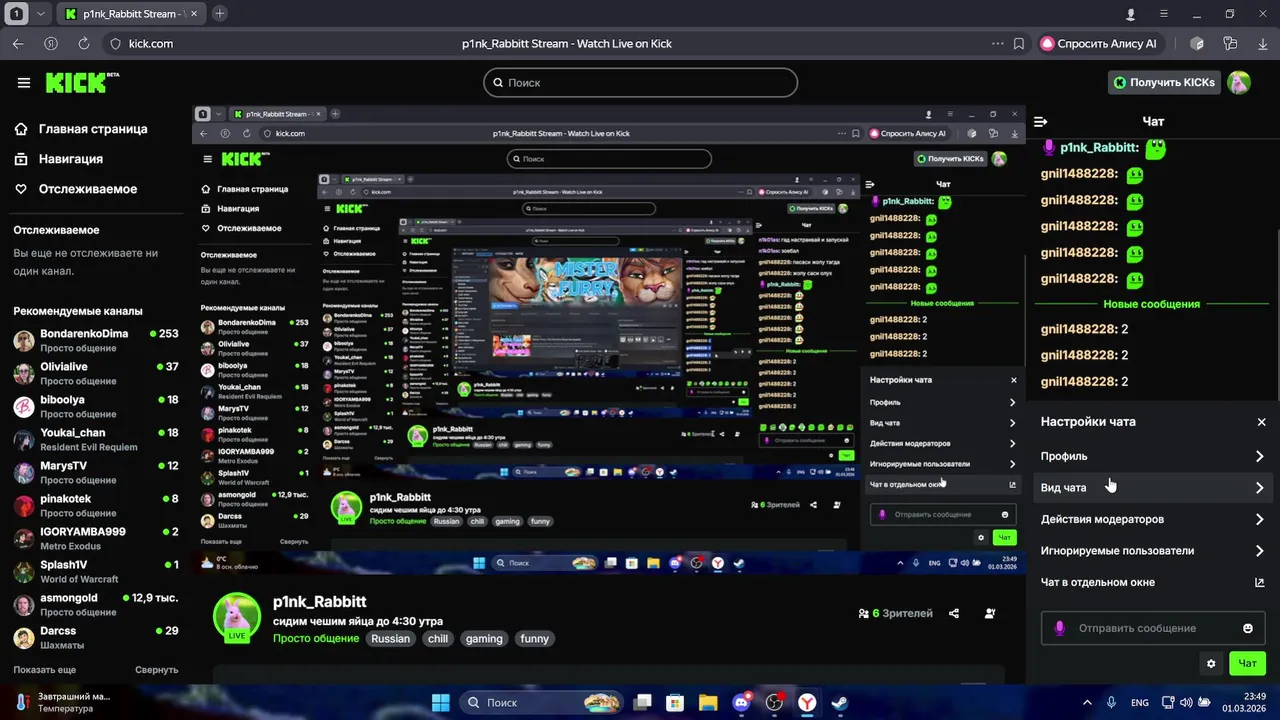Click the green Чат send button
The width and height of the screenshot is (1280, 720).
(1247, 663)
